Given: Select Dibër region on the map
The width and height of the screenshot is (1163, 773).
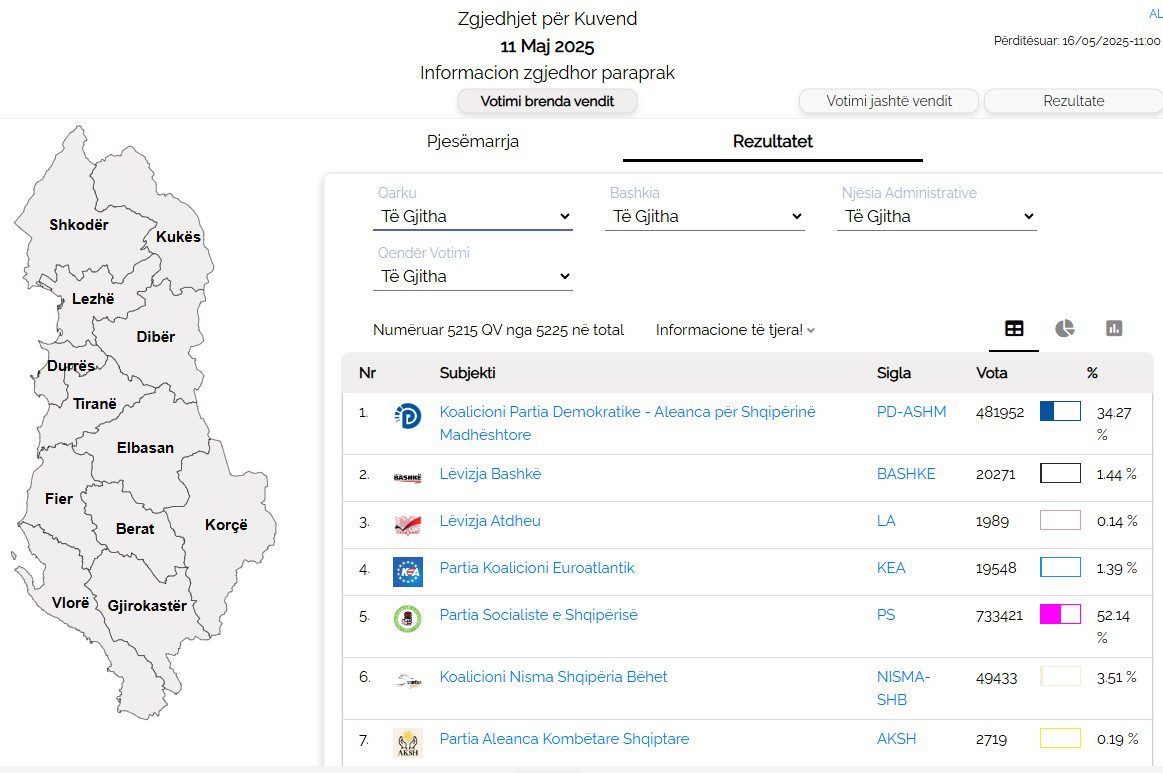Looking at the screenshot, I should [x=155, y=337].
